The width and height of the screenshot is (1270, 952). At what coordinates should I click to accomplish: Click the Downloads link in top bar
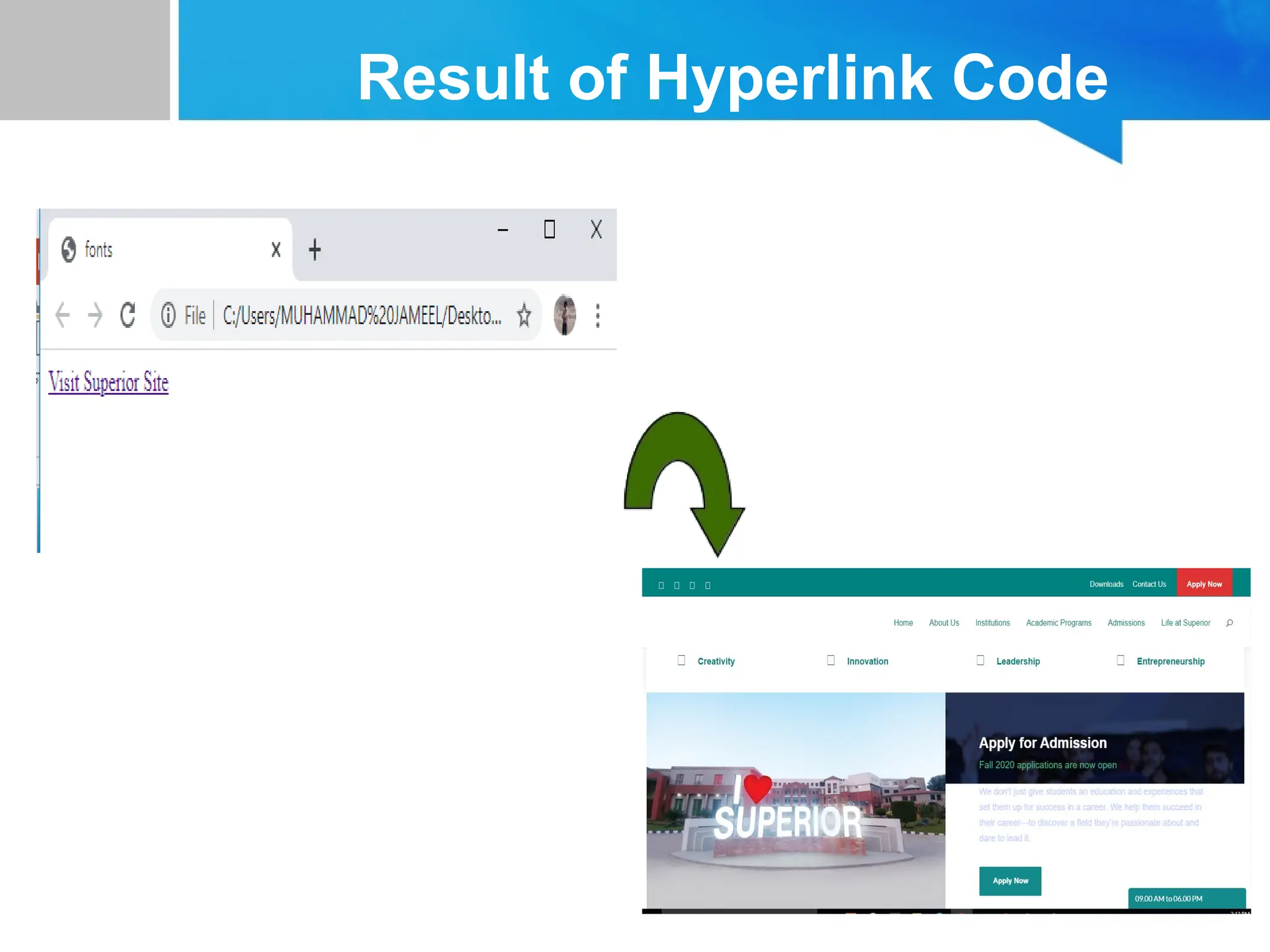[1106, 584]
